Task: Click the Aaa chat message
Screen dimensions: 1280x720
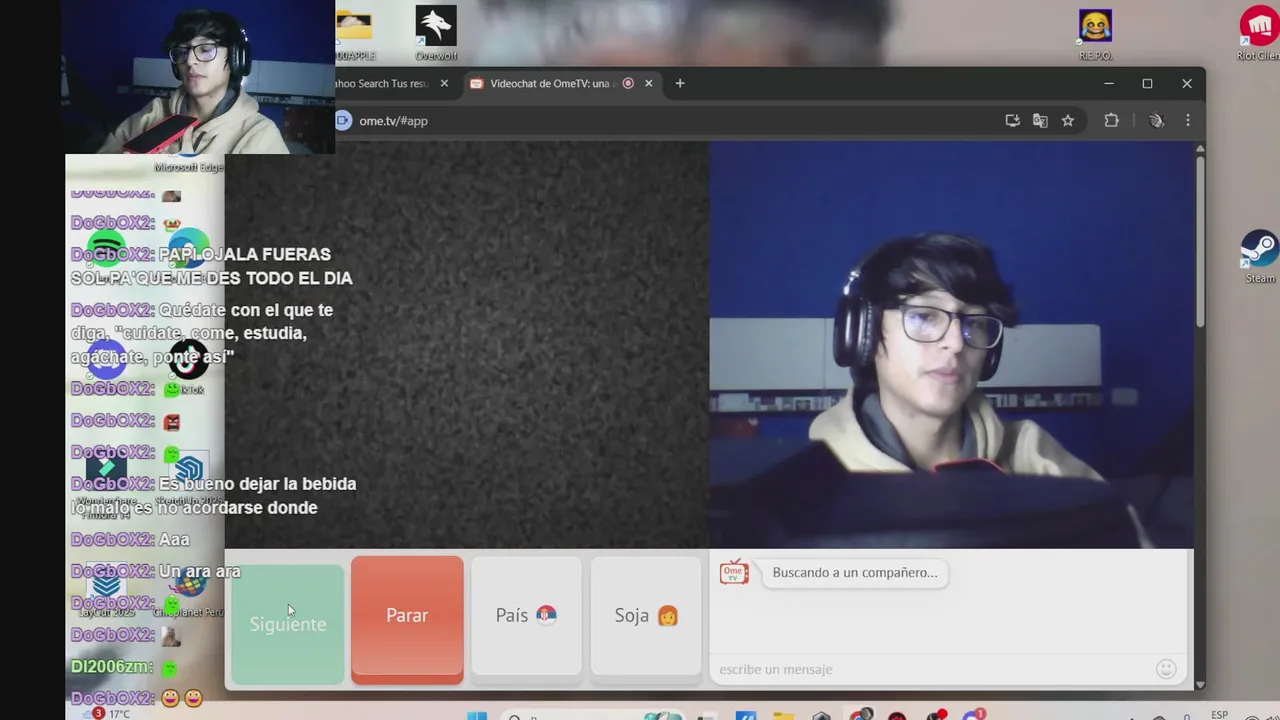Action: click(x=174, y=540)
